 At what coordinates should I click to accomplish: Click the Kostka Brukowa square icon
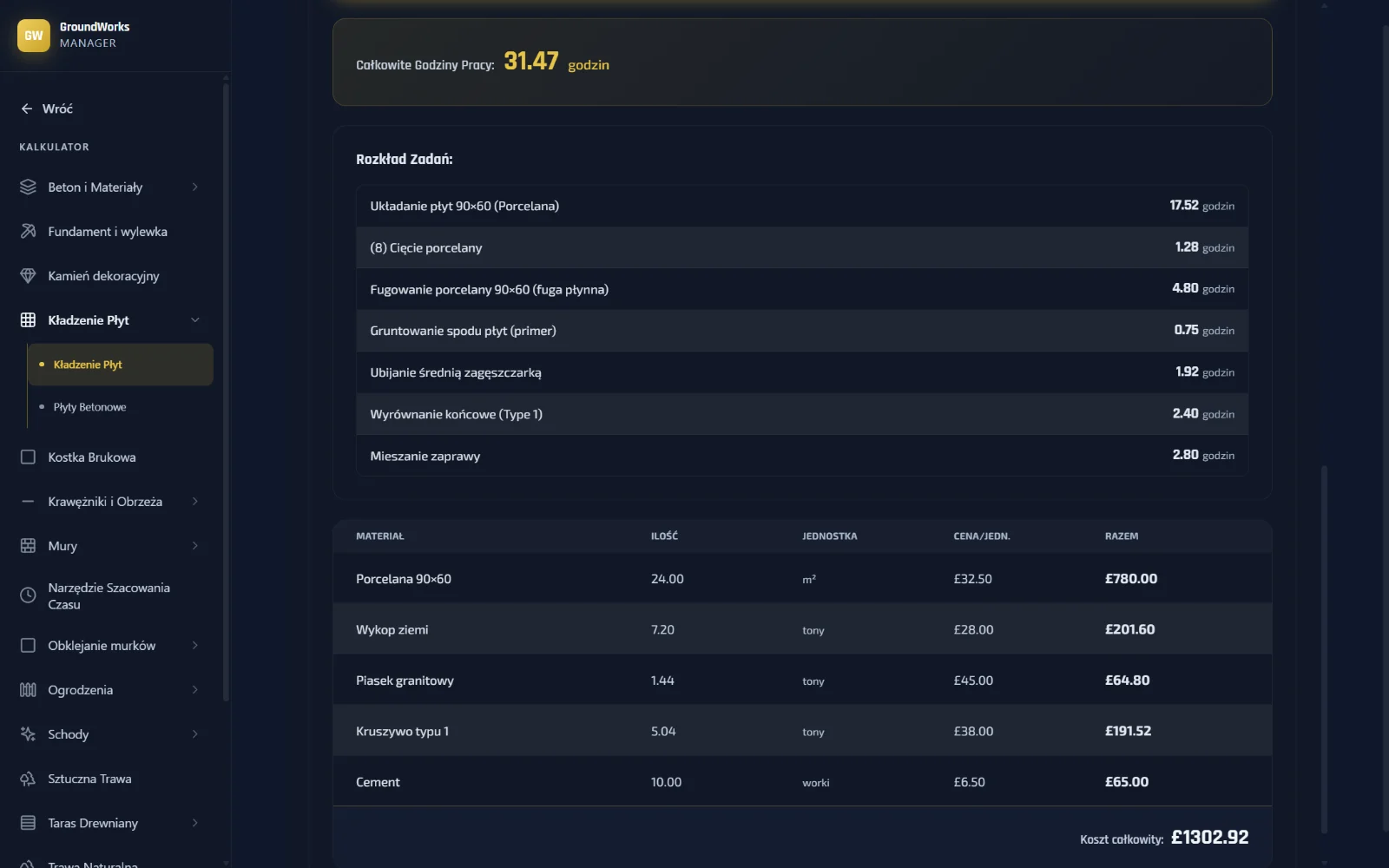[x=28, y=457]
